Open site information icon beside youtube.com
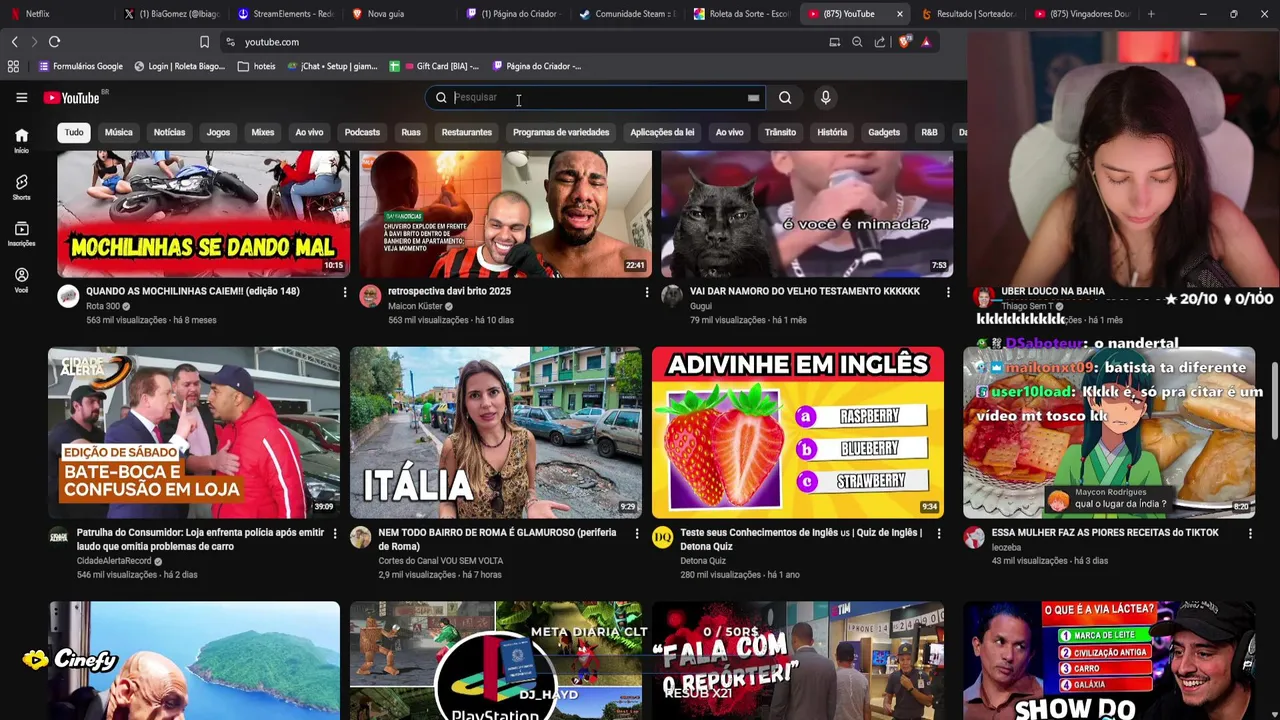 [230, 42]
